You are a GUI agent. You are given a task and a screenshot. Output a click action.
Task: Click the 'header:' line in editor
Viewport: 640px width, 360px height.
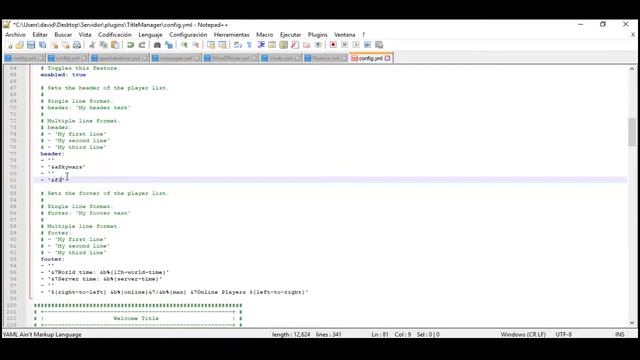(x=52, y=154)
